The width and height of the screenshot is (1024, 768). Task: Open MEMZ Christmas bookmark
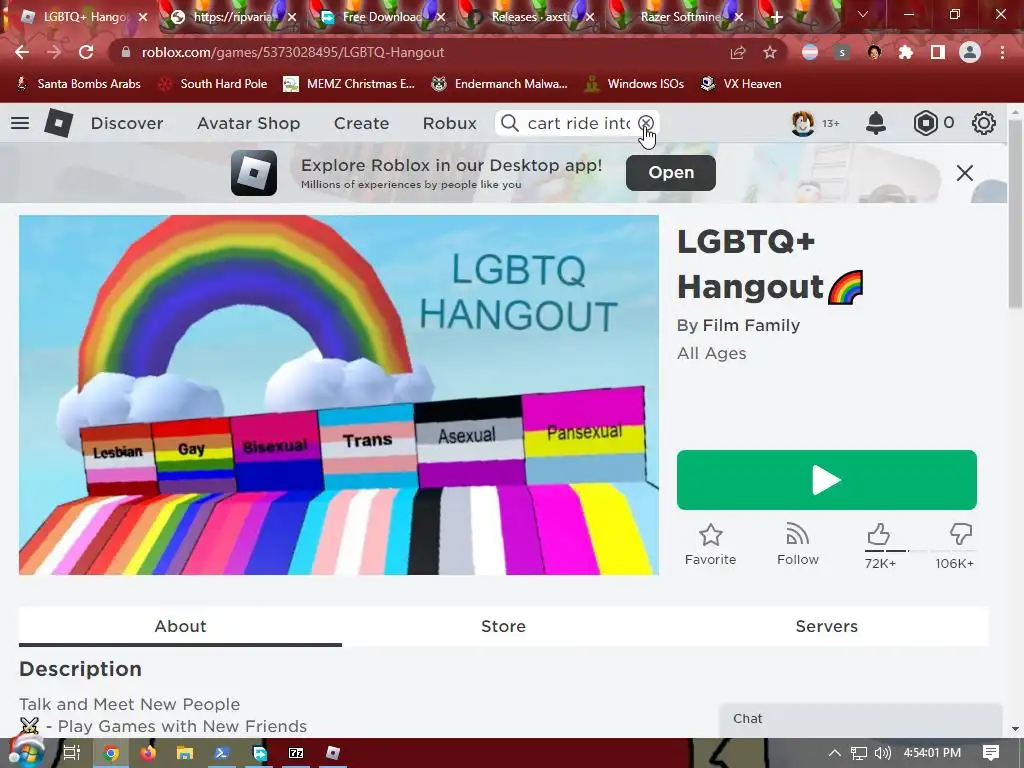349,84
